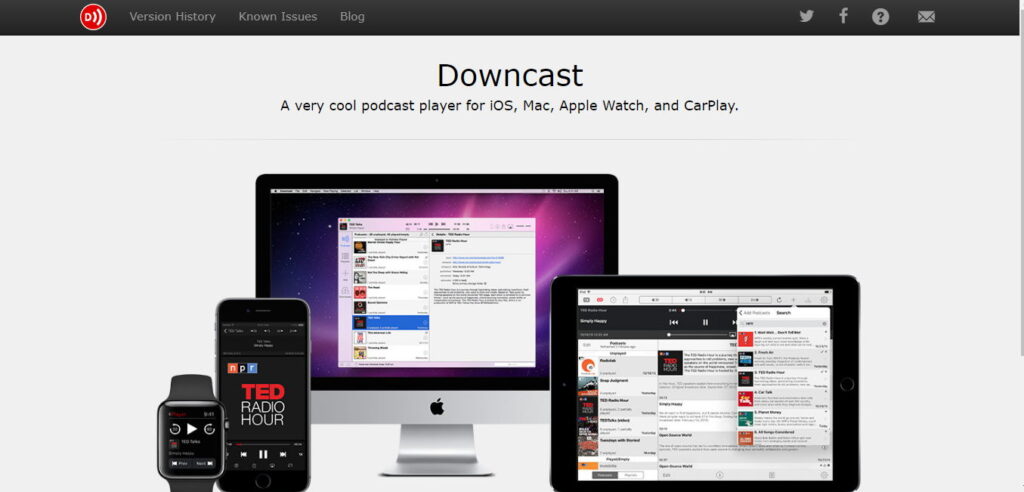Open the Facebook icon link
The height and width of the screenshot is (492, 1024).
coord(843,16)
